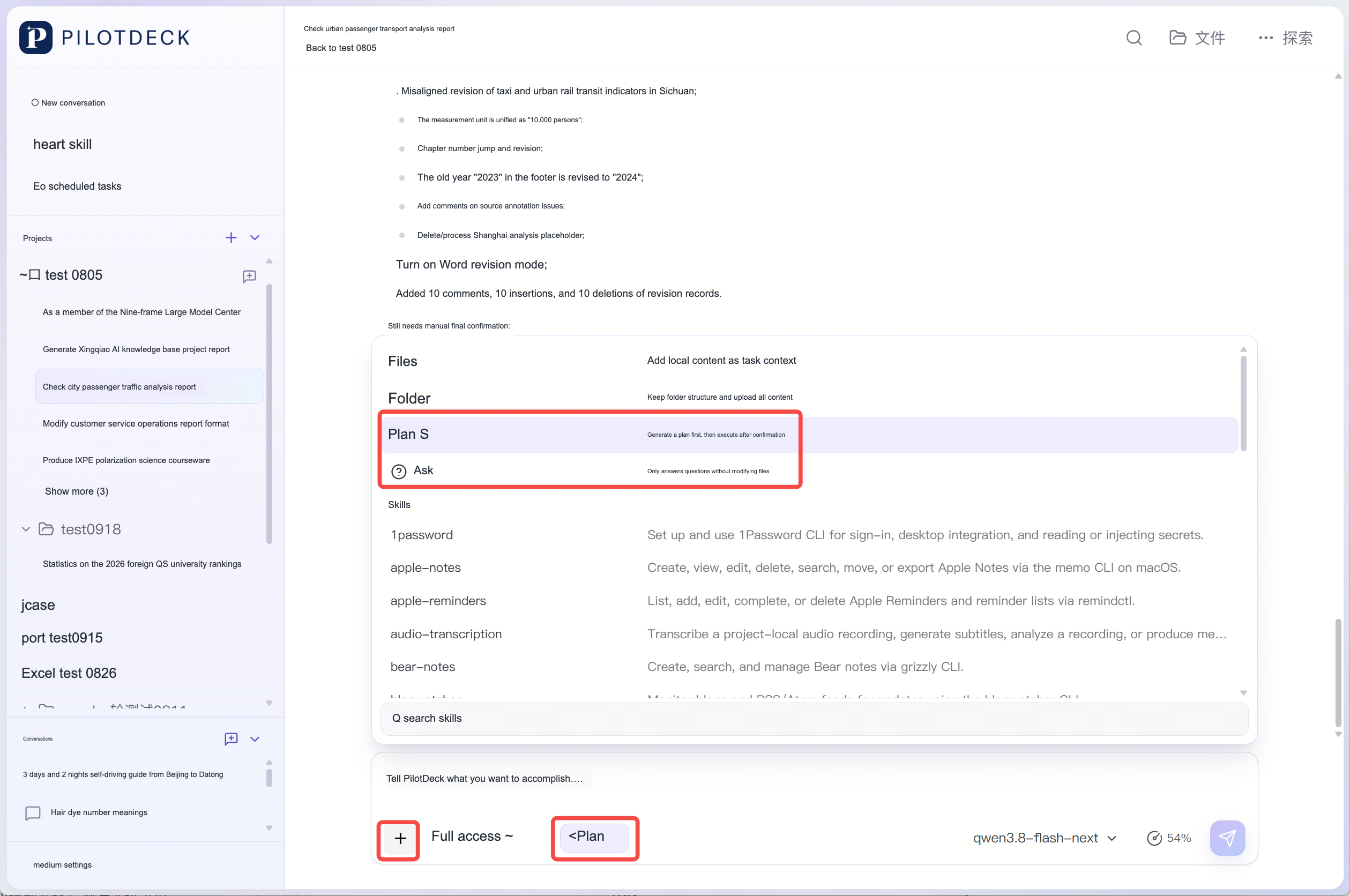Expand Show more (3) conversations
This screenshot has height=896, width=1350.
tap(77, 491)
